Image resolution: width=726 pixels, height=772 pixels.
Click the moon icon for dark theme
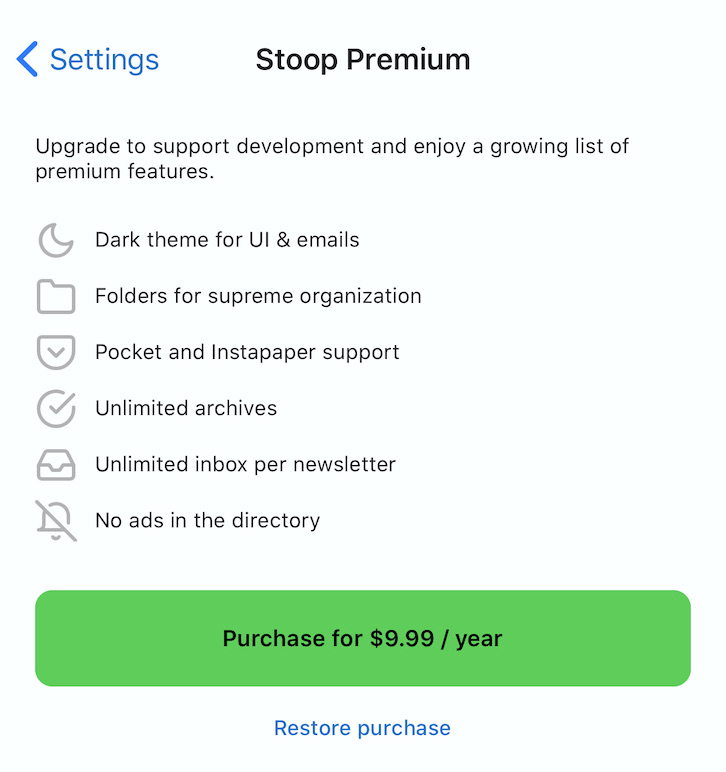tap(56, 240)
